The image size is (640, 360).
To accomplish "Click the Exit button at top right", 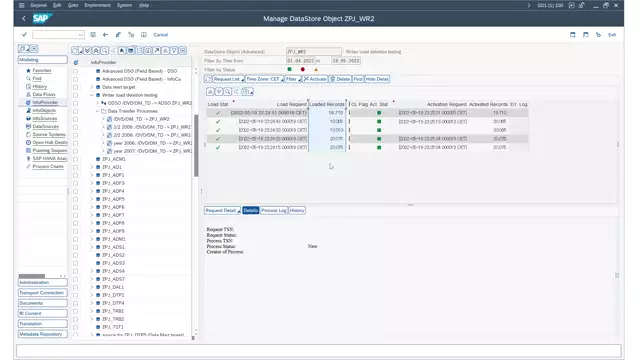I will point(612,35).
